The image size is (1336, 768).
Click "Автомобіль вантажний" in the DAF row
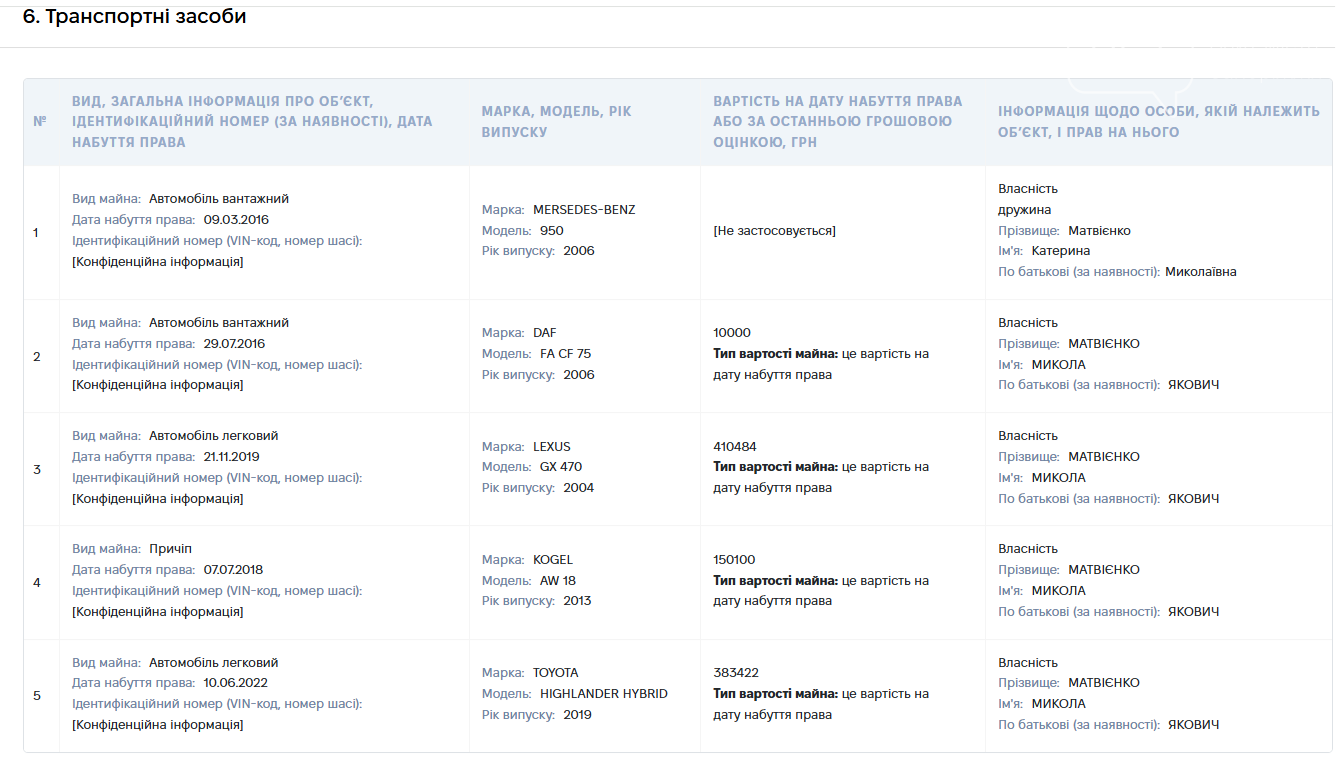pyautogui.click(x=219, y=322)
